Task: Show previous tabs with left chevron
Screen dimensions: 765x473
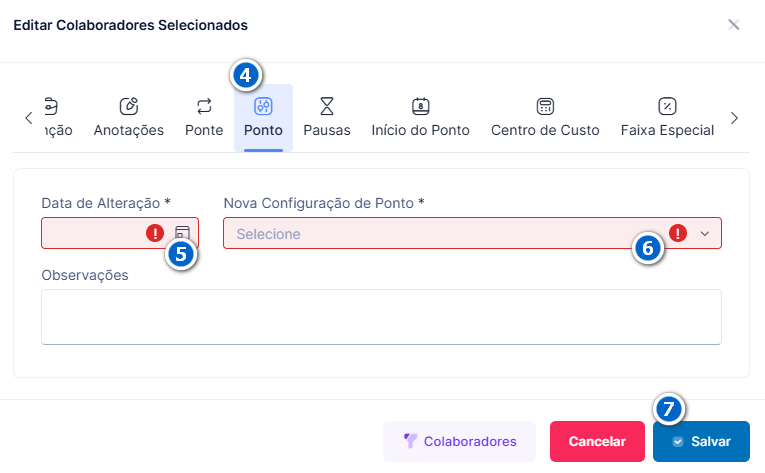Action: [x=29, y=118]
